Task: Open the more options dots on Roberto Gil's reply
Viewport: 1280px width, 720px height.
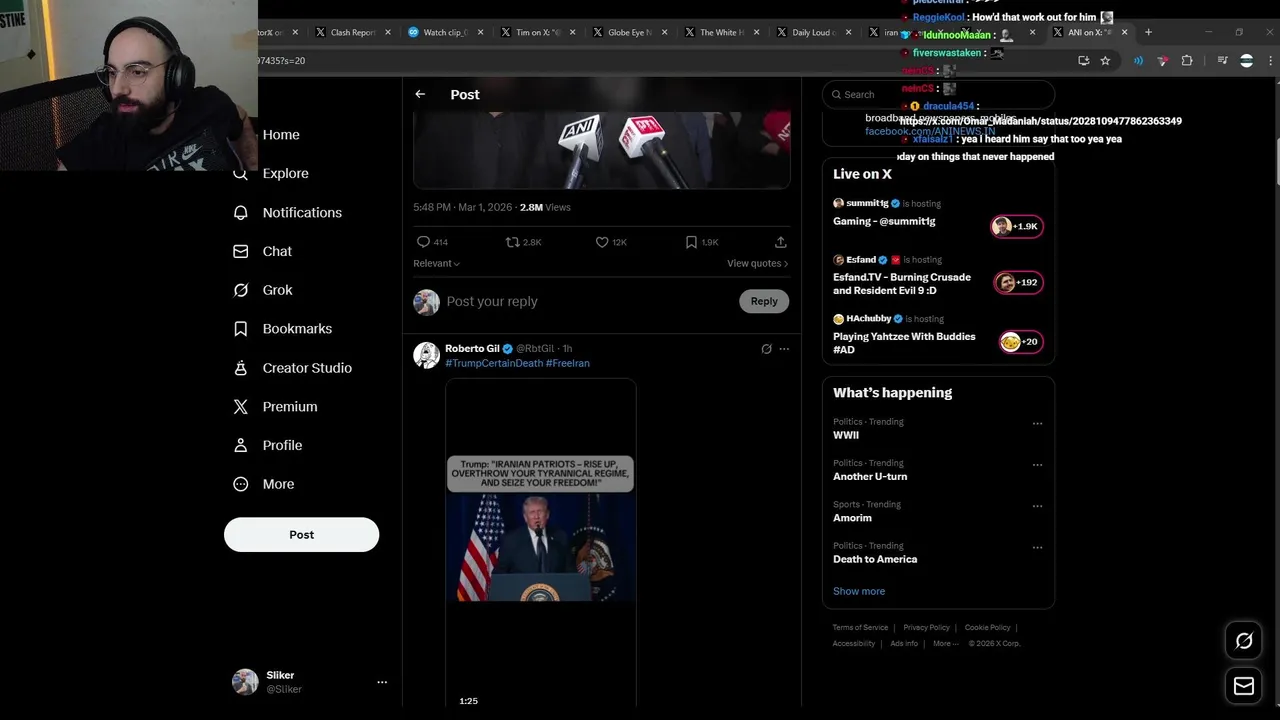Action: coord(784,349)
